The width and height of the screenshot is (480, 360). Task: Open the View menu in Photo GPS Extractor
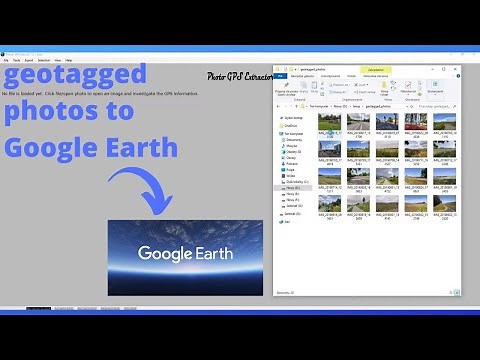pyautogui.click(x=58, y=60)
